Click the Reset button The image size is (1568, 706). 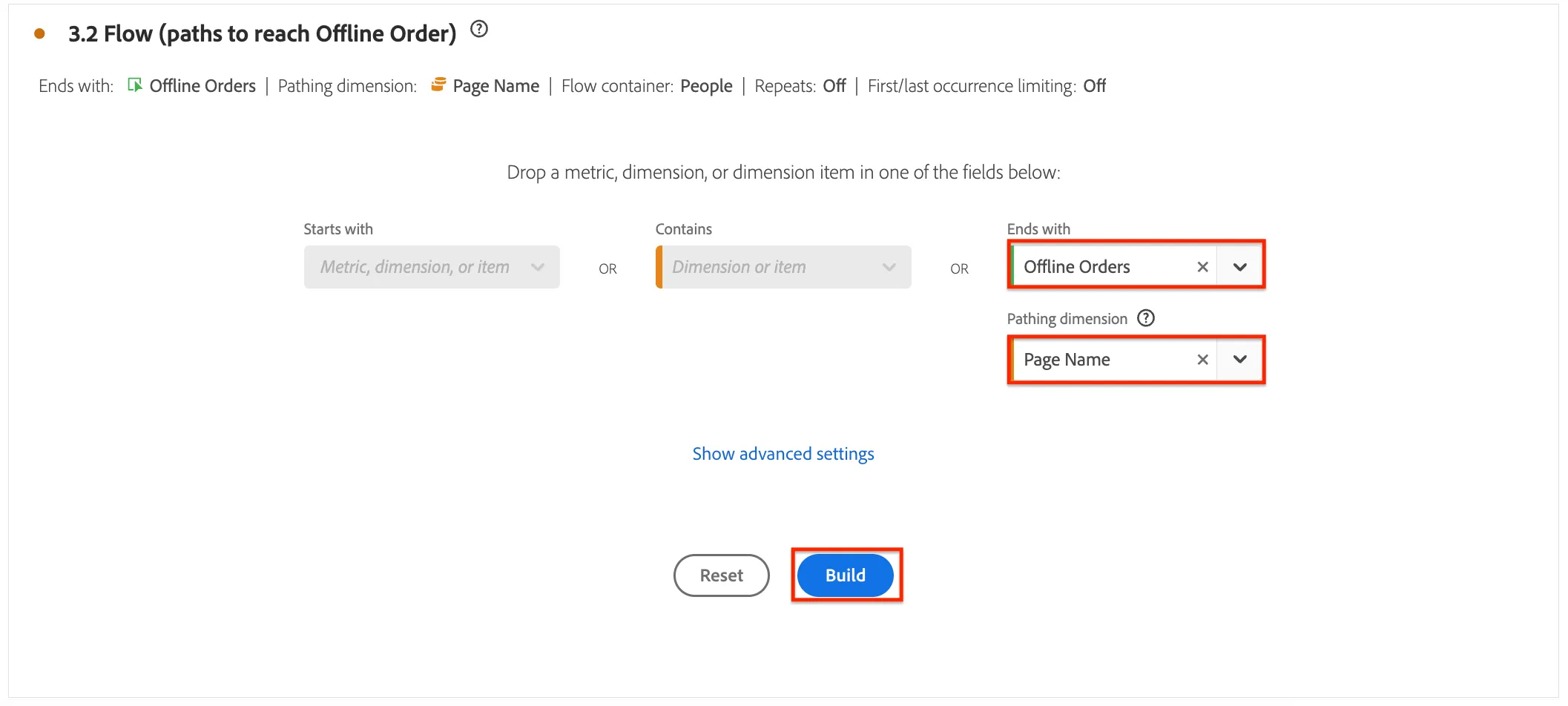tap(722, 575)
